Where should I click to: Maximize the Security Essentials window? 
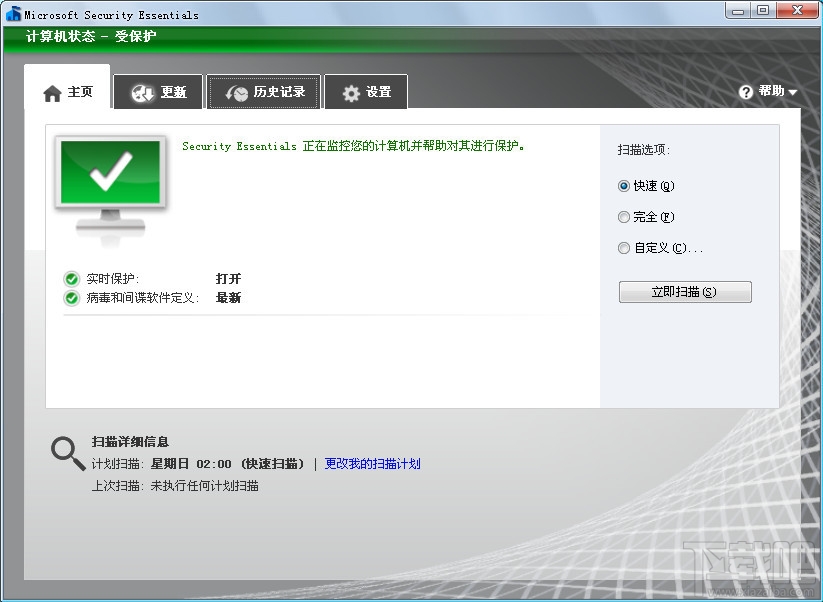(763, 10)
